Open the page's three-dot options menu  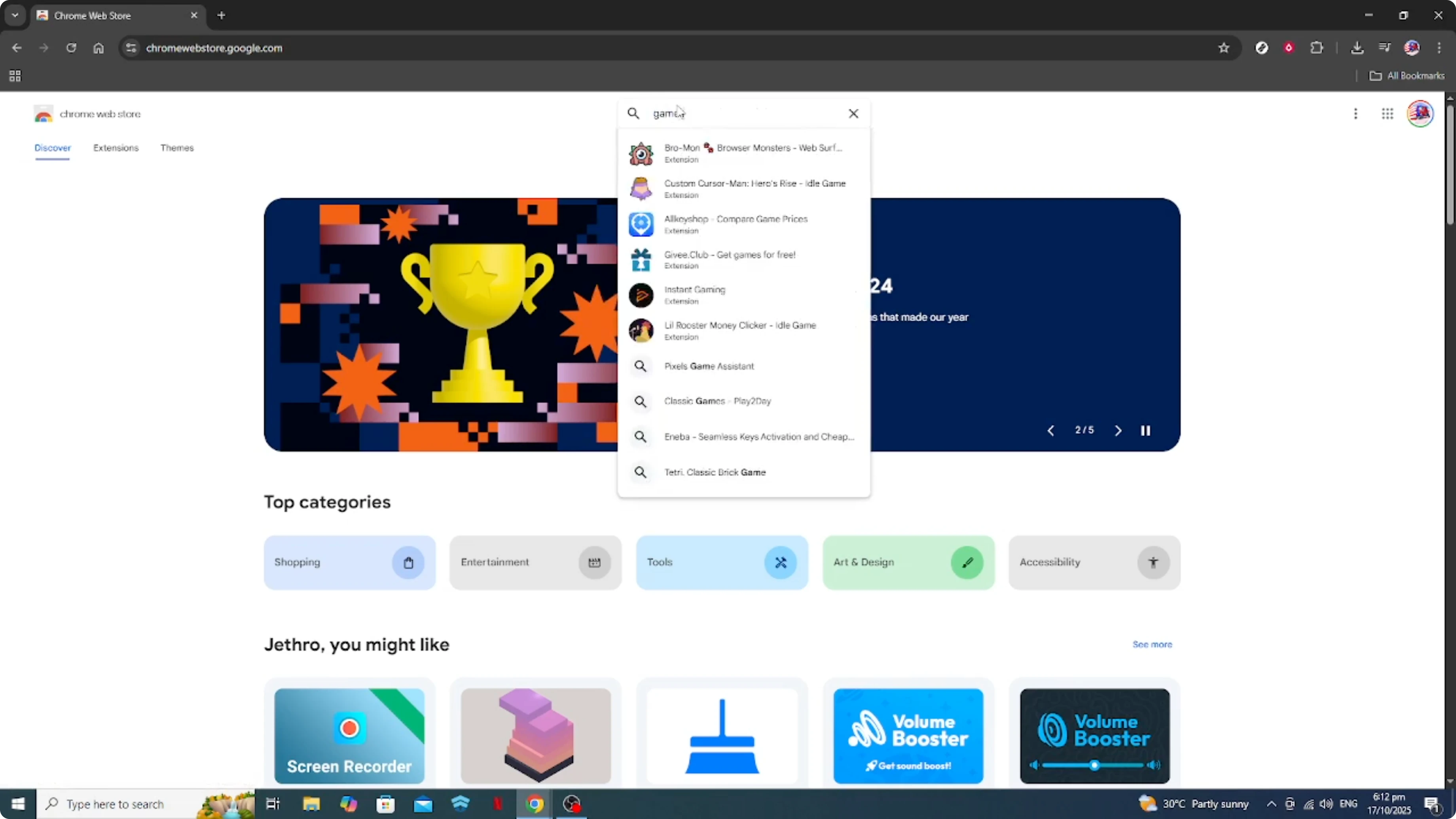1356,114
